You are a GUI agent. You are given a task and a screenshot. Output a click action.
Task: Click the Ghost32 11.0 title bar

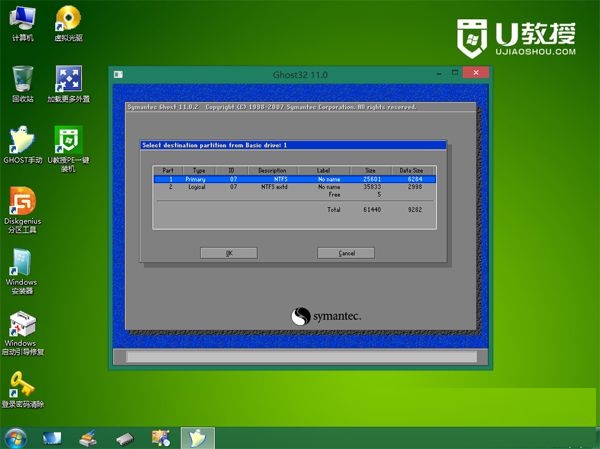click(x=300, y=75)
